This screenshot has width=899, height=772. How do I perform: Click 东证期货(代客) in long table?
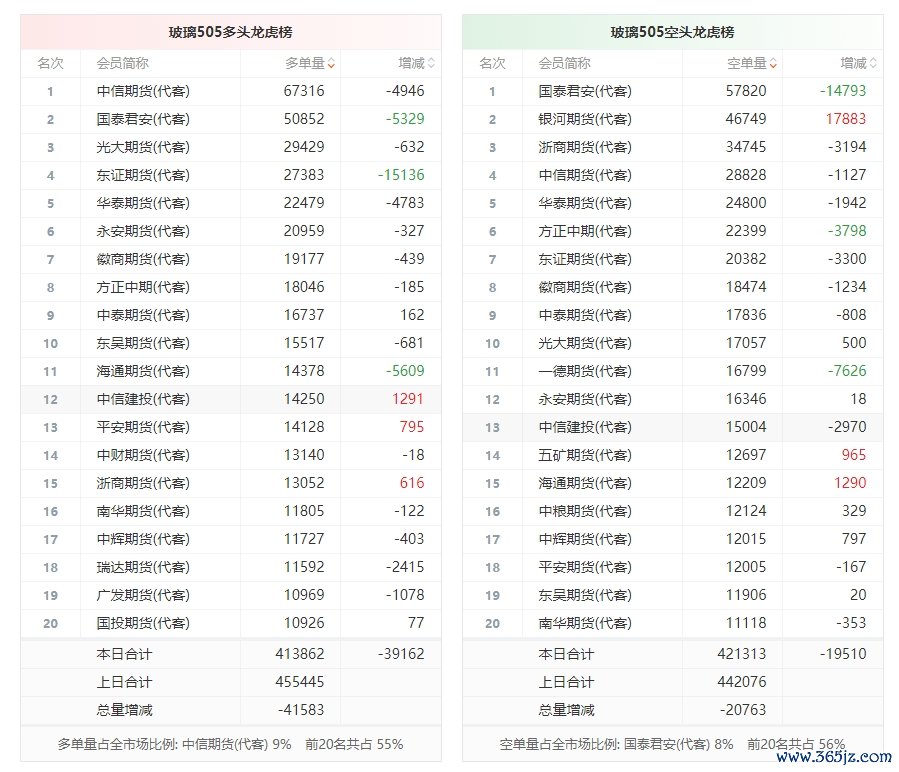click(143, 176)
